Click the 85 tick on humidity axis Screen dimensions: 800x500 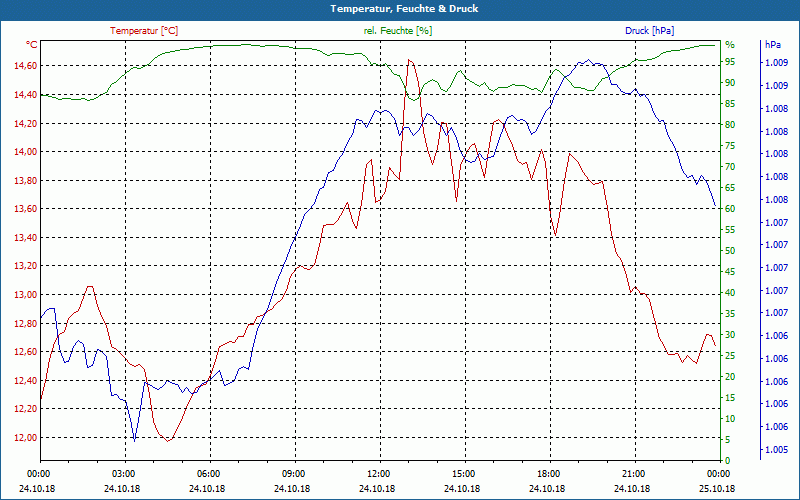click(730, 104)
